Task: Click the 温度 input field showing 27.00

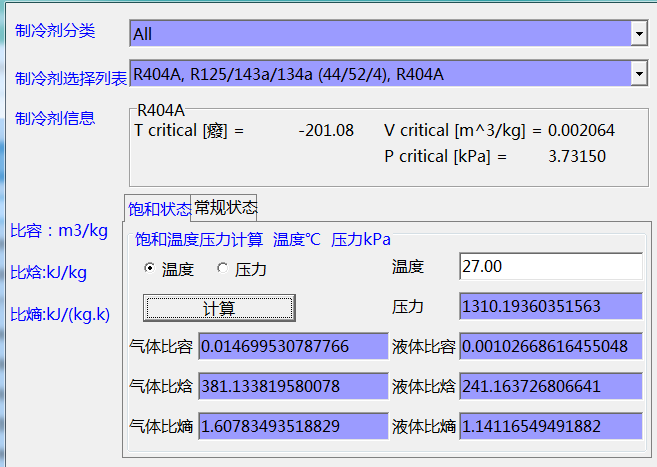Action: pyautogui.click(x=550, y=267)
